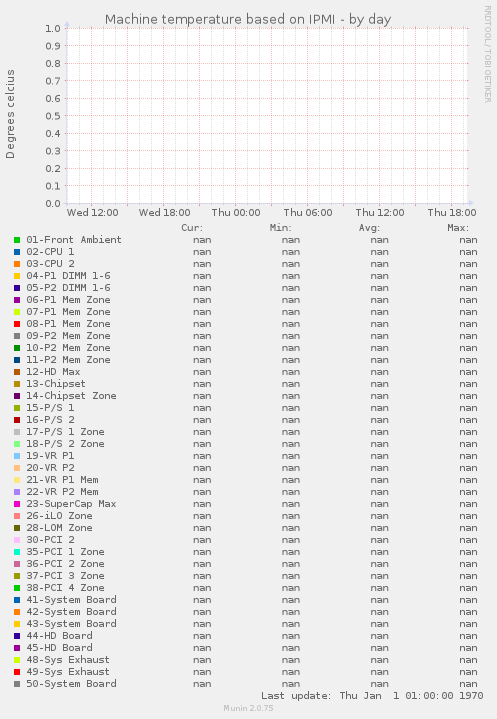
Task: Select the '49-Sys Exhaust' legend label
Action: (68, 672)
